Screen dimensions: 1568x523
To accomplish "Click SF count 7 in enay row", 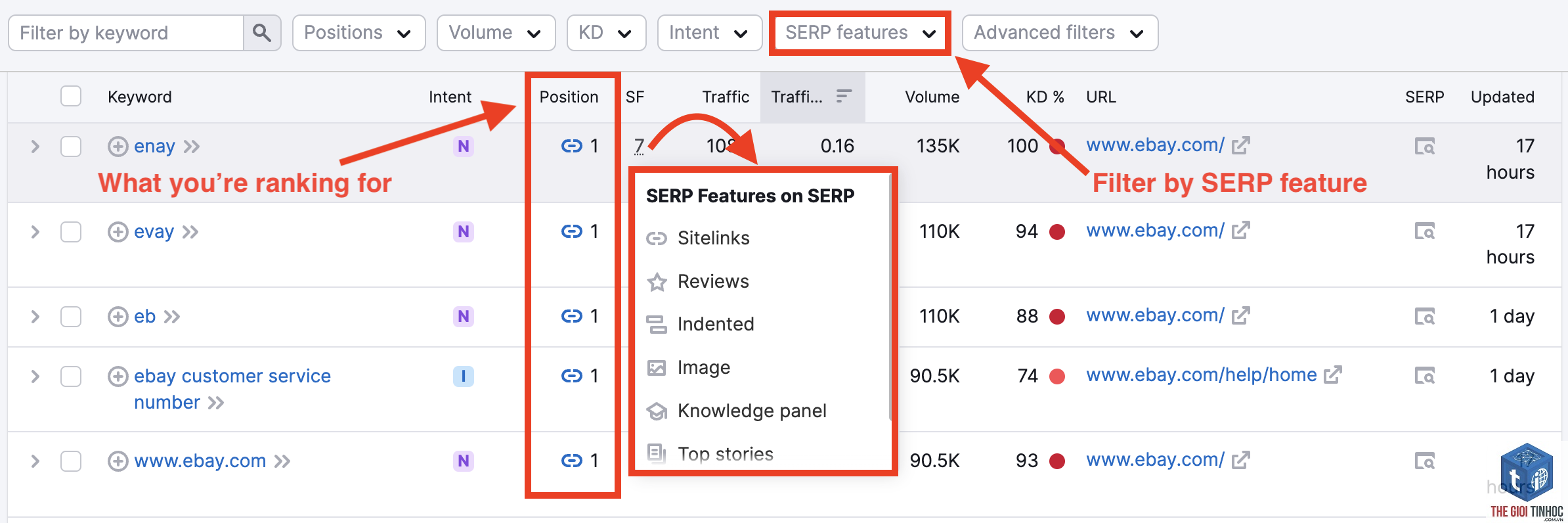I will click(x=639, y=146).
